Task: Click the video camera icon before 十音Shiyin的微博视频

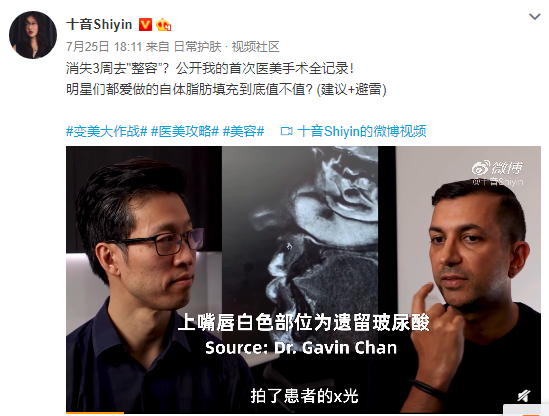Action: (286, 131)
